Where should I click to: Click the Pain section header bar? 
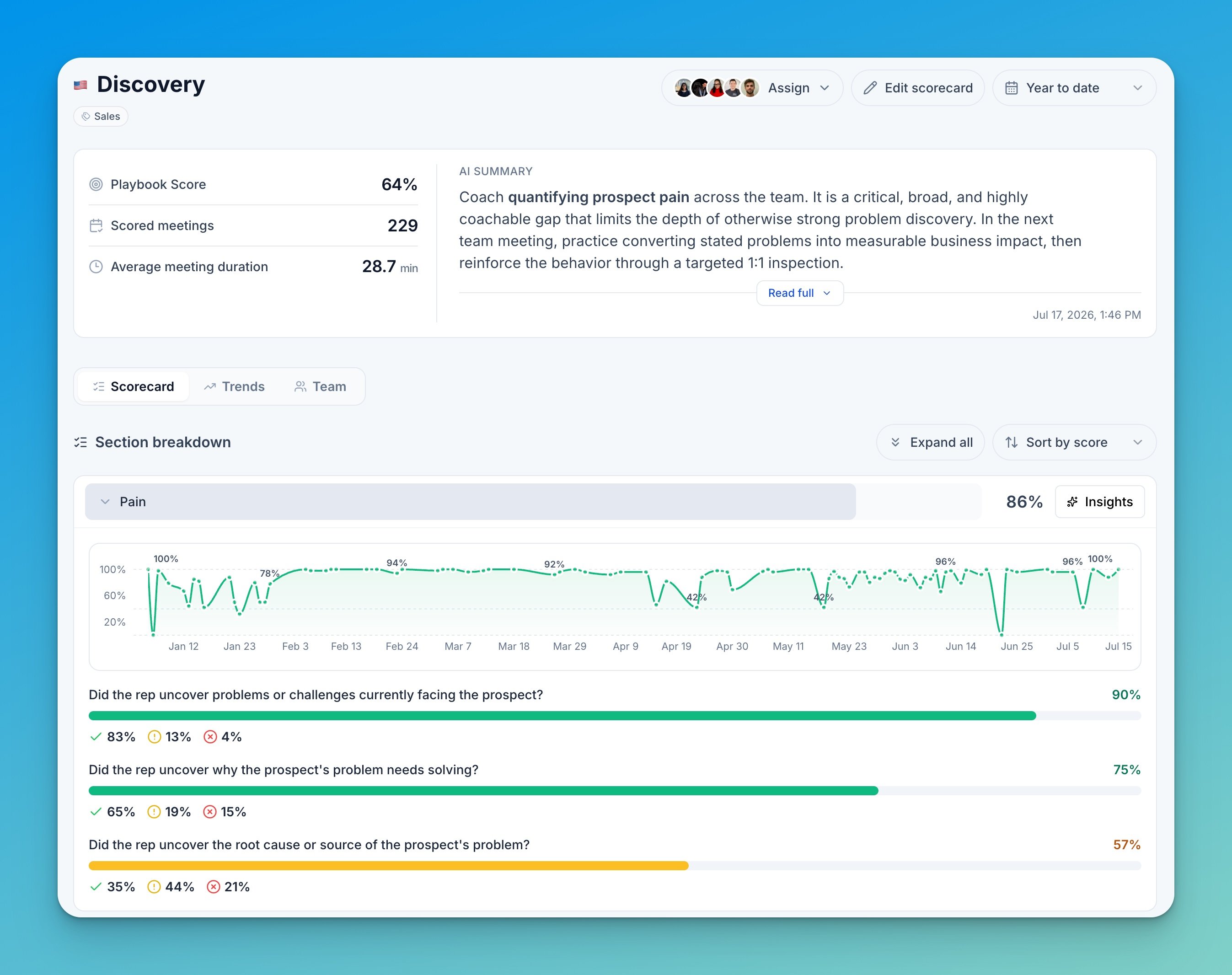tap(533, 502)
